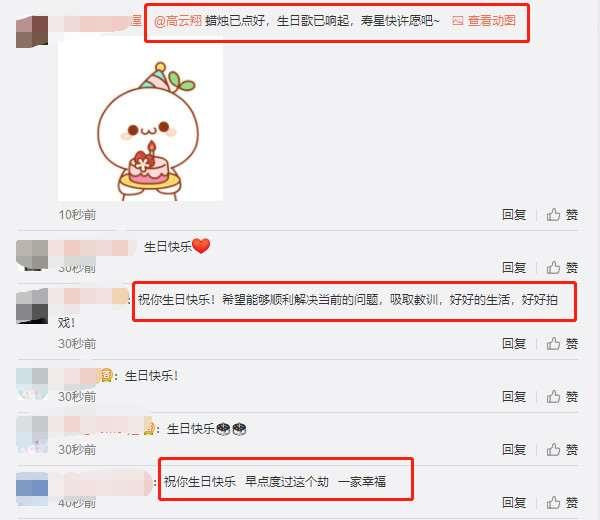Like the birthday cake GIF comment
The image size is (600, 520).
click(x=562, y=215)
